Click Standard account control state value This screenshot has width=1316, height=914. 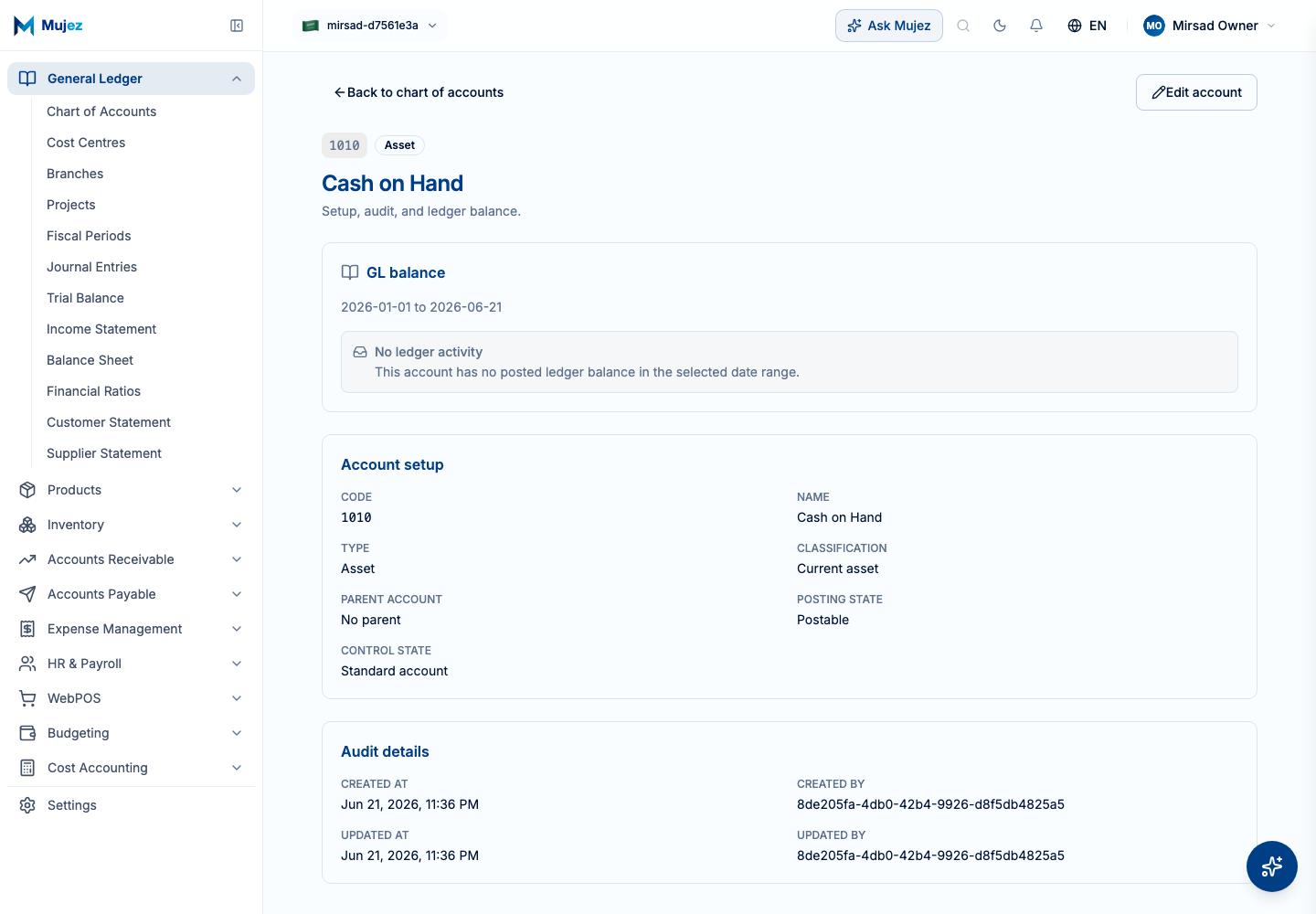click(394, 671)
